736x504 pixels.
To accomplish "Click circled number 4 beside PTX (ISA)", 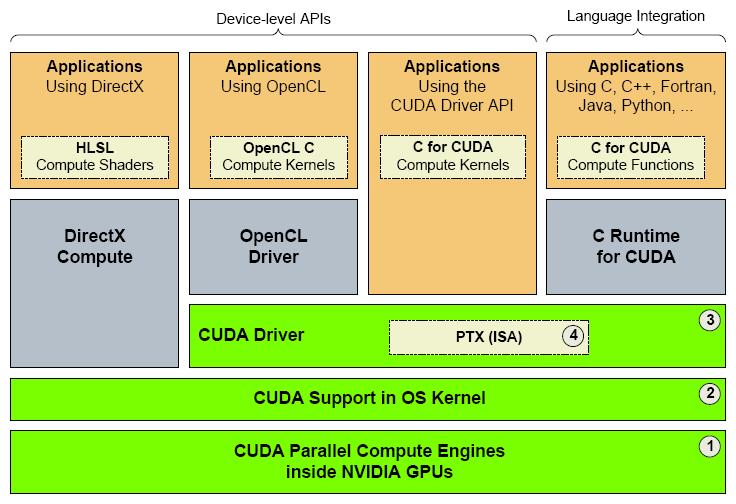I will coord(573,336).
